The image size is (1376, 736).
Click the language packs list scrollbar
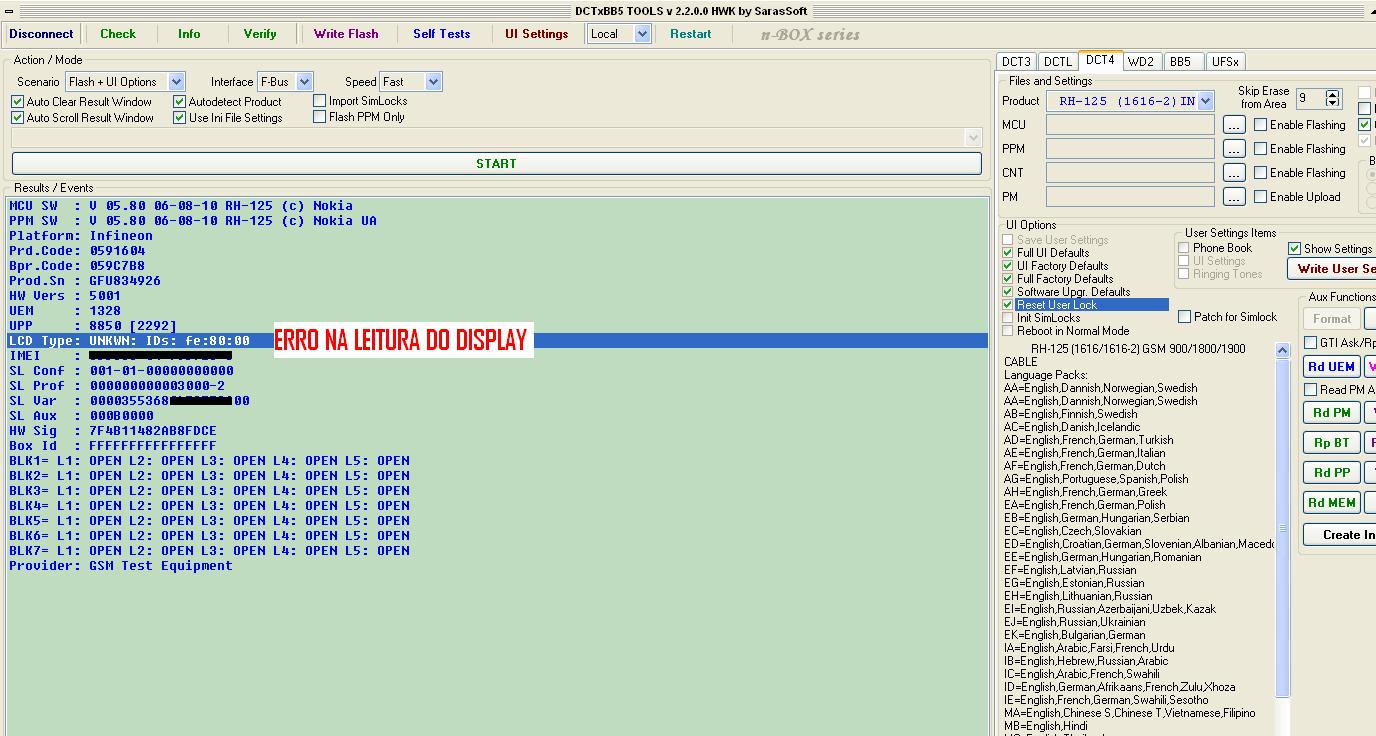click(1283, 528)
